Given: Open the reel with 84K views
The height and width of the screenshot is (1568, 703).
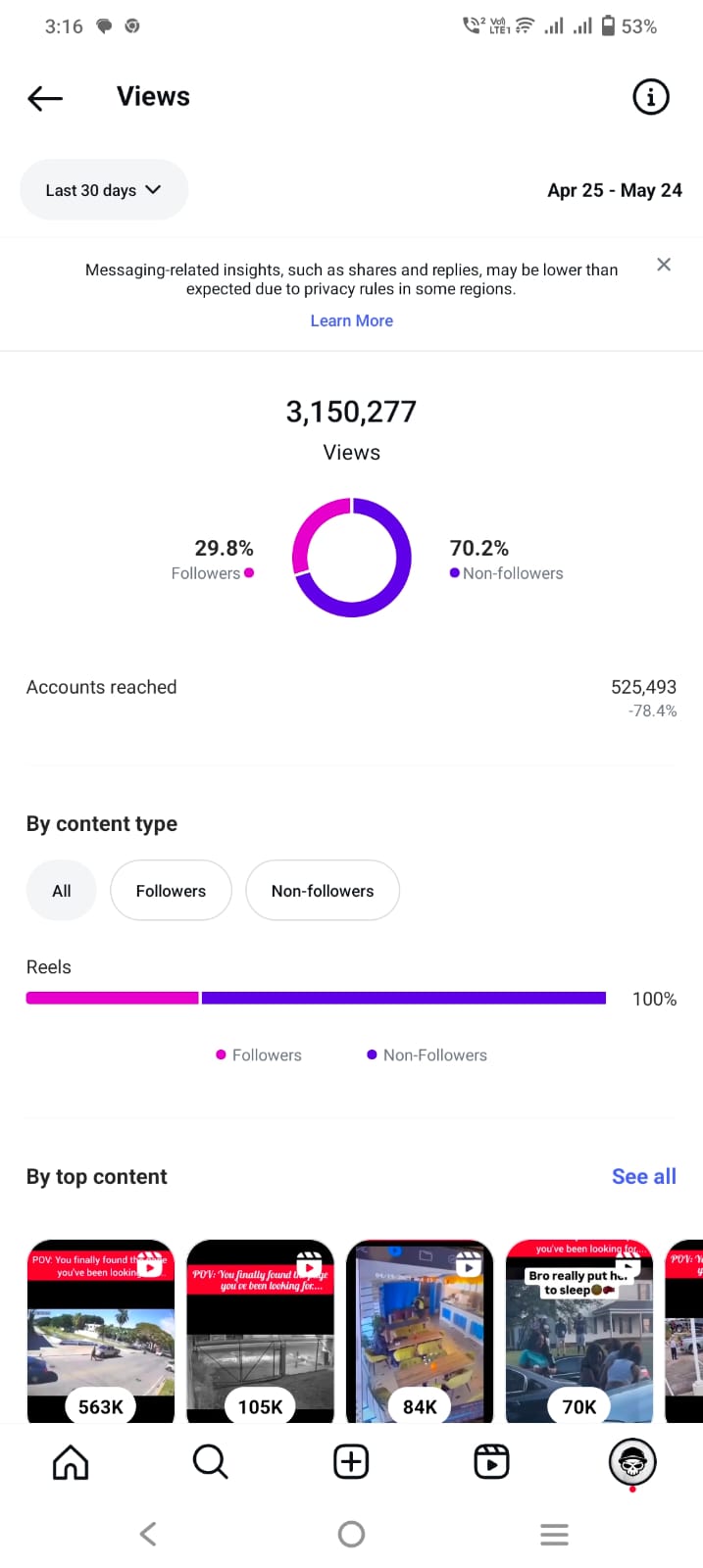Looking at the screenshot, I should (420, 1331).
